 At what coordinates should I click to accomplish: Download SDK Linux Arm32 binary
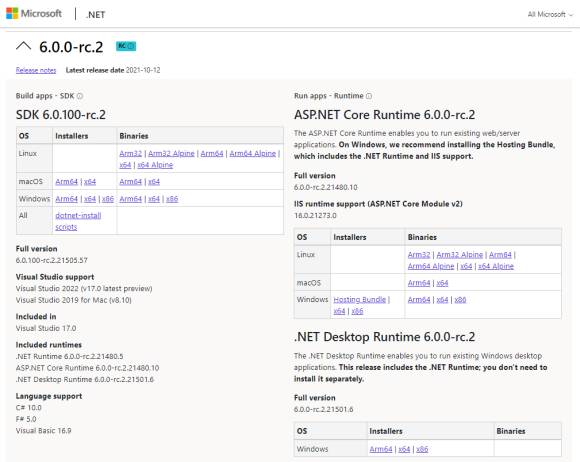tap(131, 154)
